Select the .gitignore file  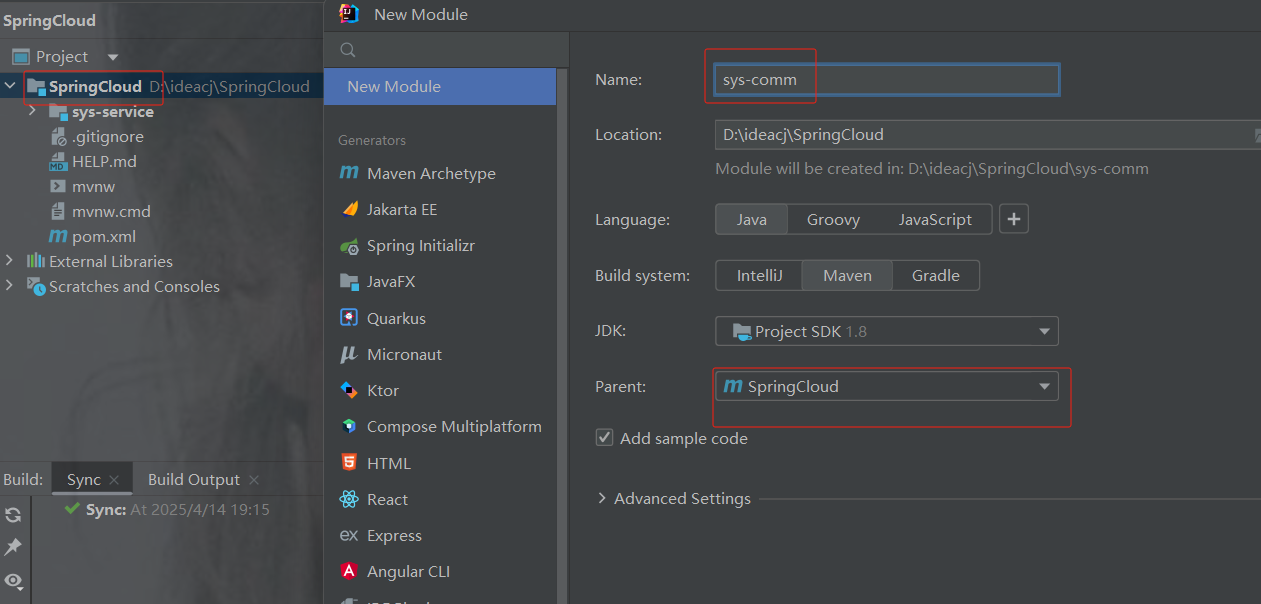tap(97, 136)
